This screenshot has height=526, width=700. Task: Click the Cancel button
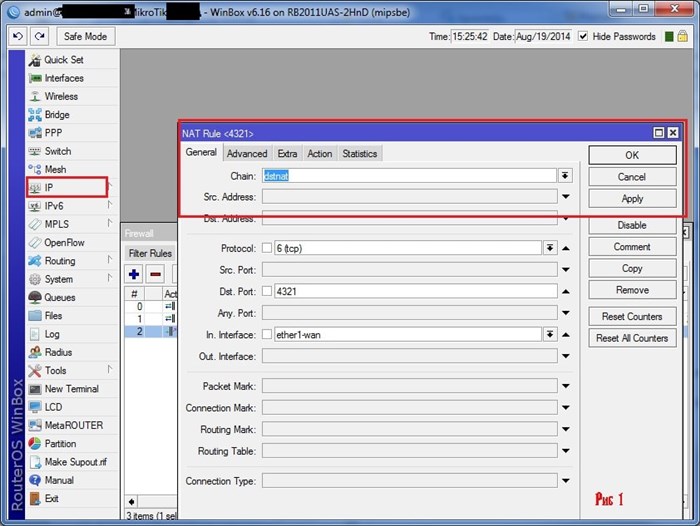[632, 177]
